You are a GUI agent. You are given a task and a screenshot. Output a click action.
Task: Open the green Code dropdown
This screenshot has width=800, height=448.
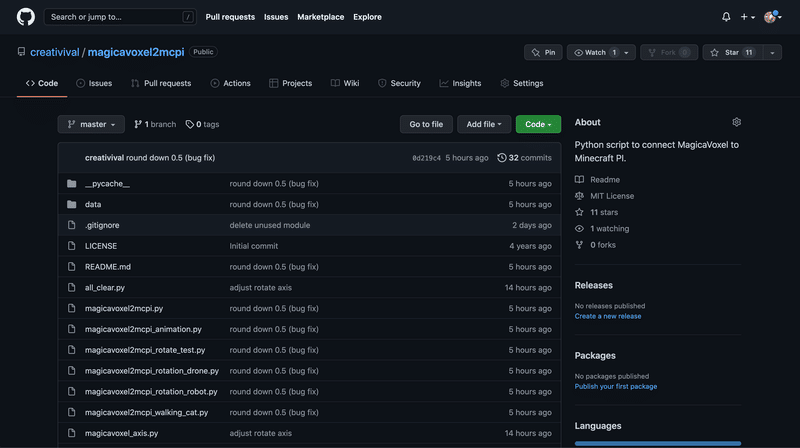(x=538, y=124)
